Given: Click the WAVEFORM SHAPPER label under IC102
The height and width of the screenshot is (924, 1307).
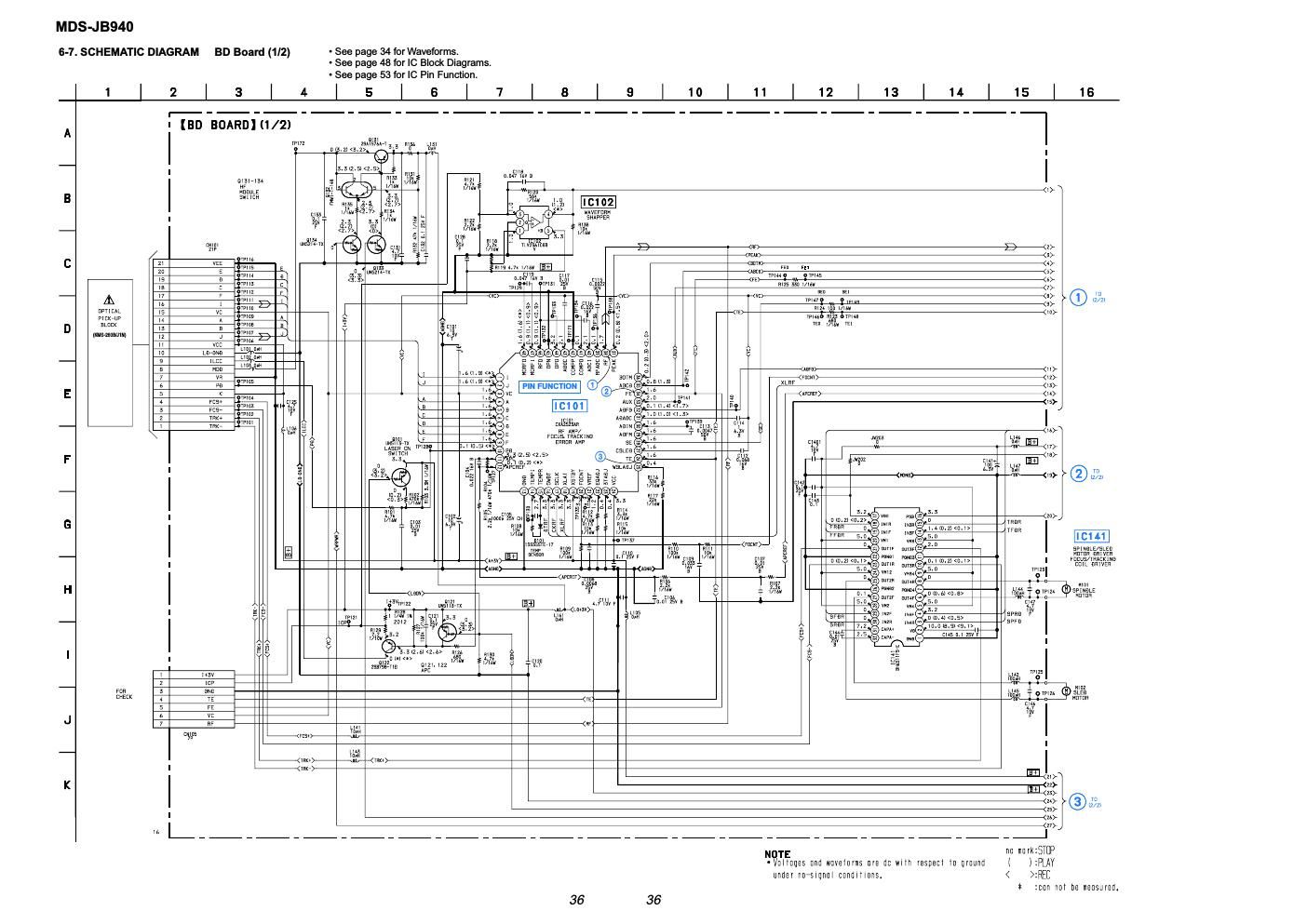Looking at the screenshot, I should click(599, 216).
